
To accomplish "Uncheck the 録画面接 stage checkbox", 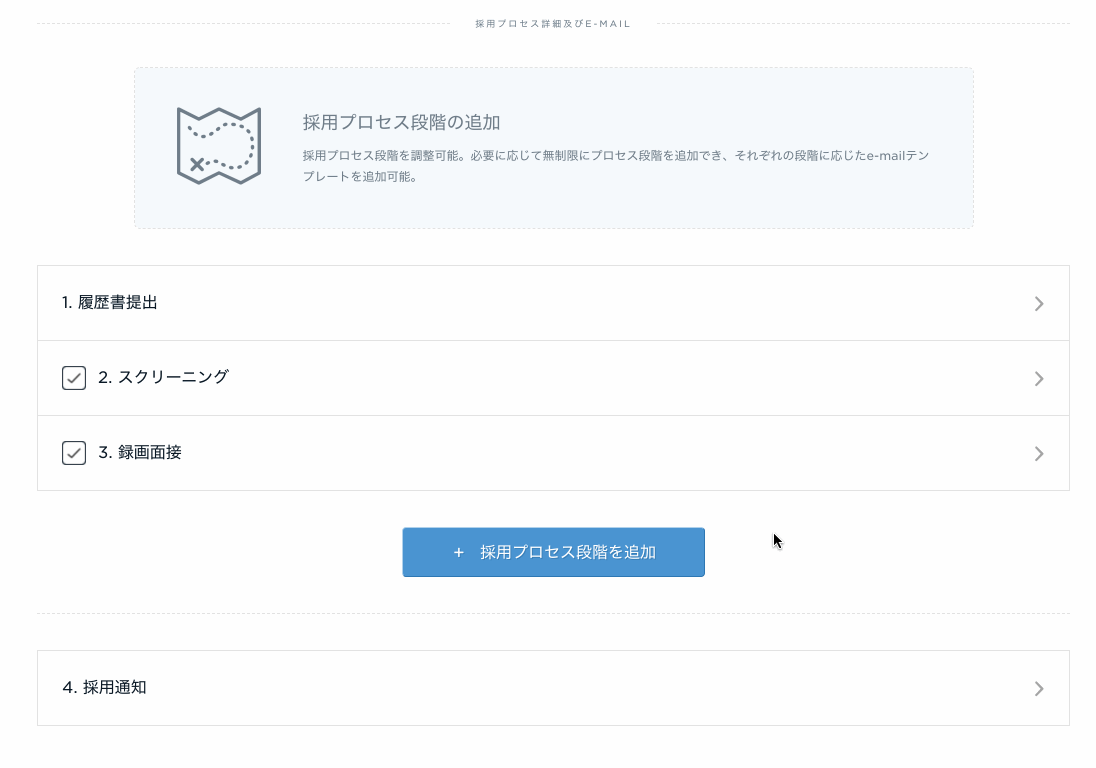I will point(74,453).
